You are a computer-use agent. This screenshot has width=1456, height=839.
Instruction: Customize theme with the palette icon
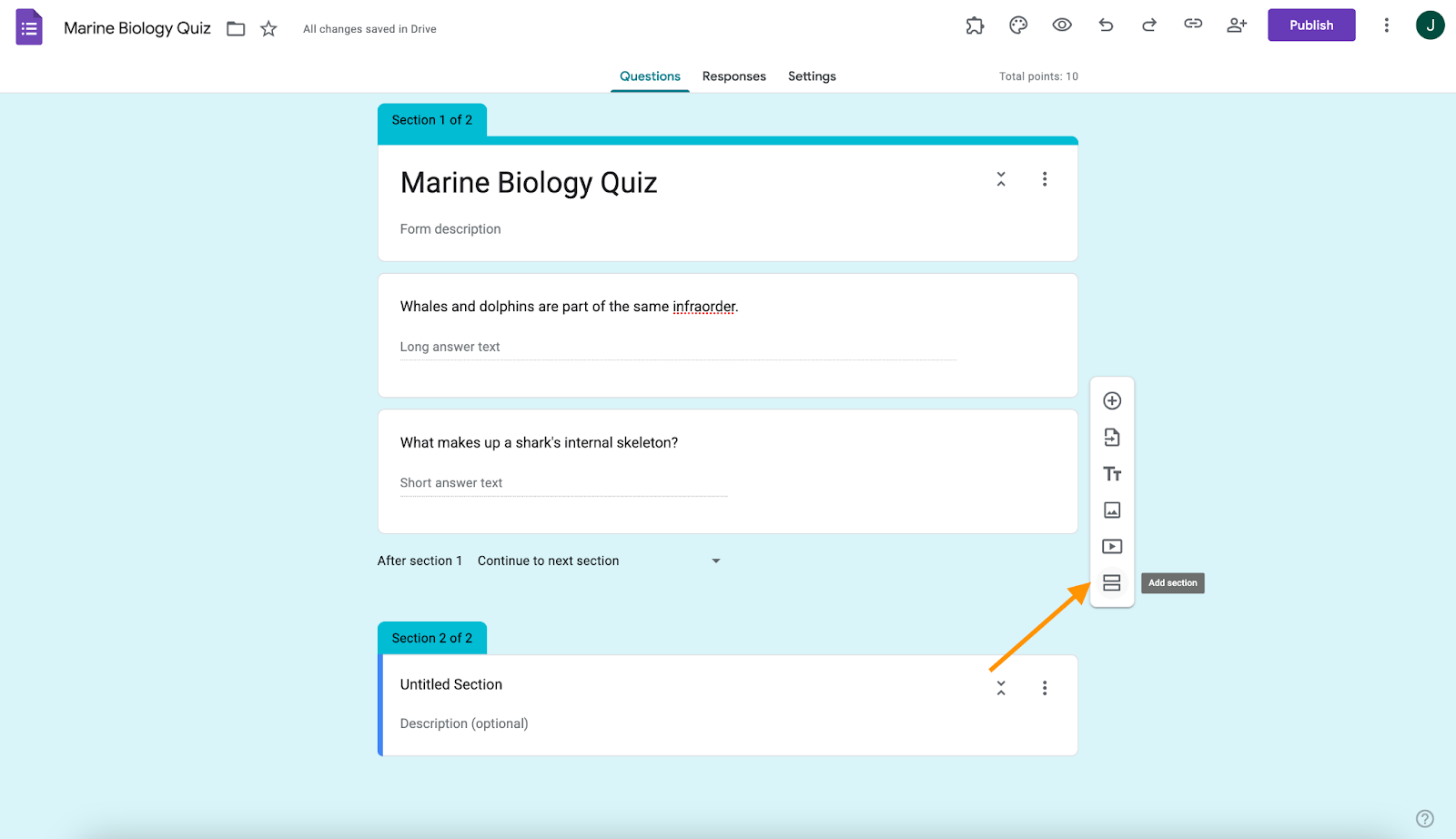pyautogui.click(x=1018, y=25)
